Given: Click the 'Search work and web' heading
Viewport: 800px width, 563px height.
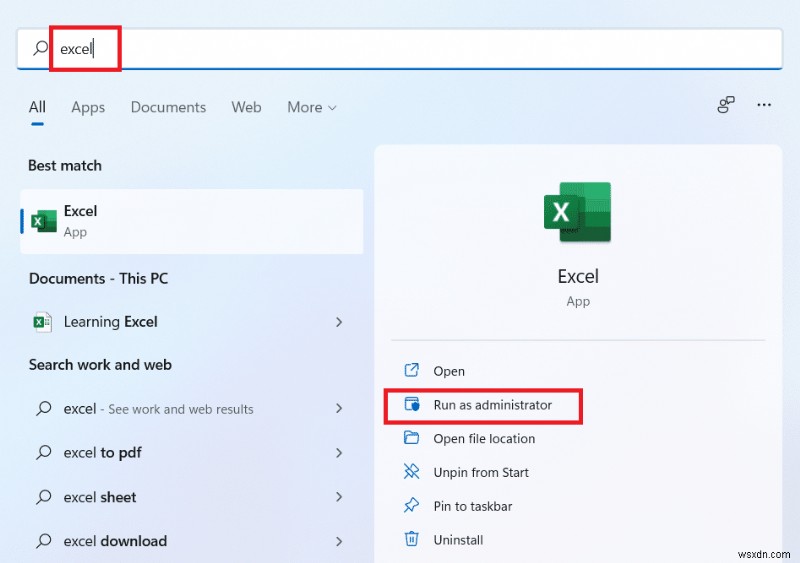Looking at the screenshot, I should pos(100,365).
